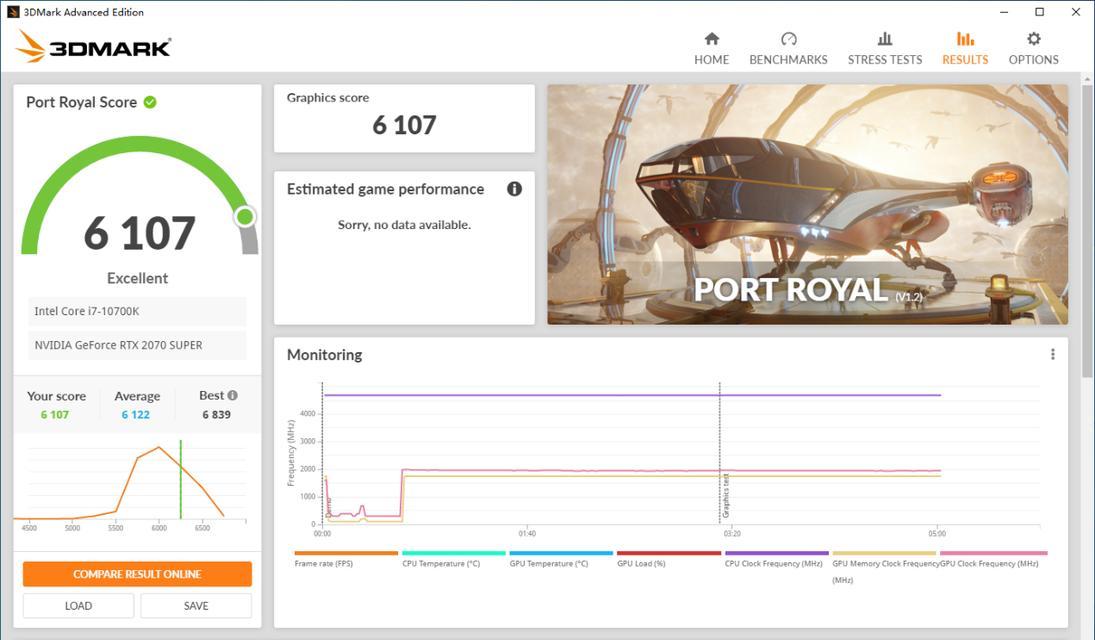Go to the STRESS TESTS tab label

885,59
